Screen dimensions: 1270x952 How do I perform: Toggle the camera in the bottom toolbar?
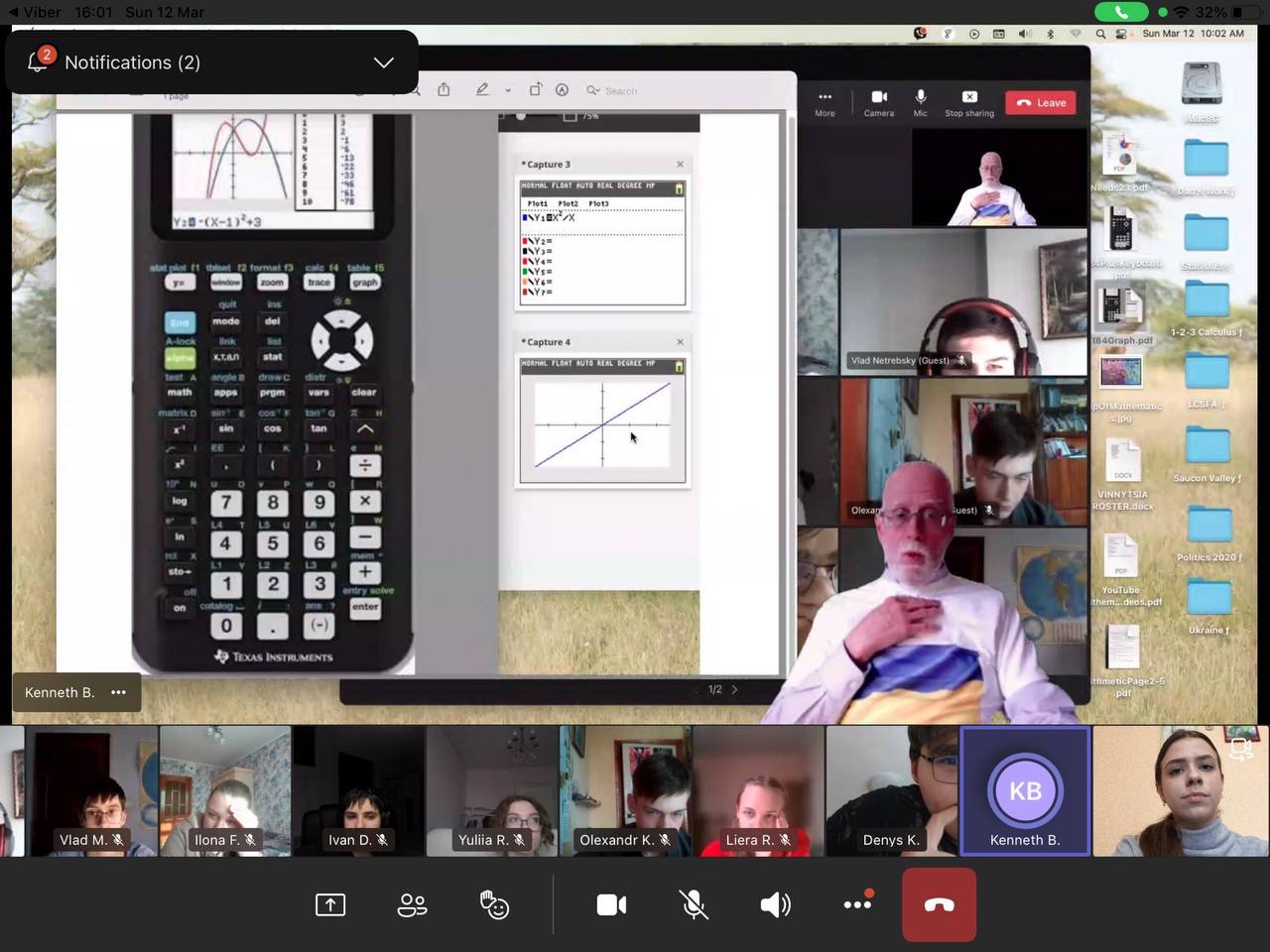coord(611,904)
